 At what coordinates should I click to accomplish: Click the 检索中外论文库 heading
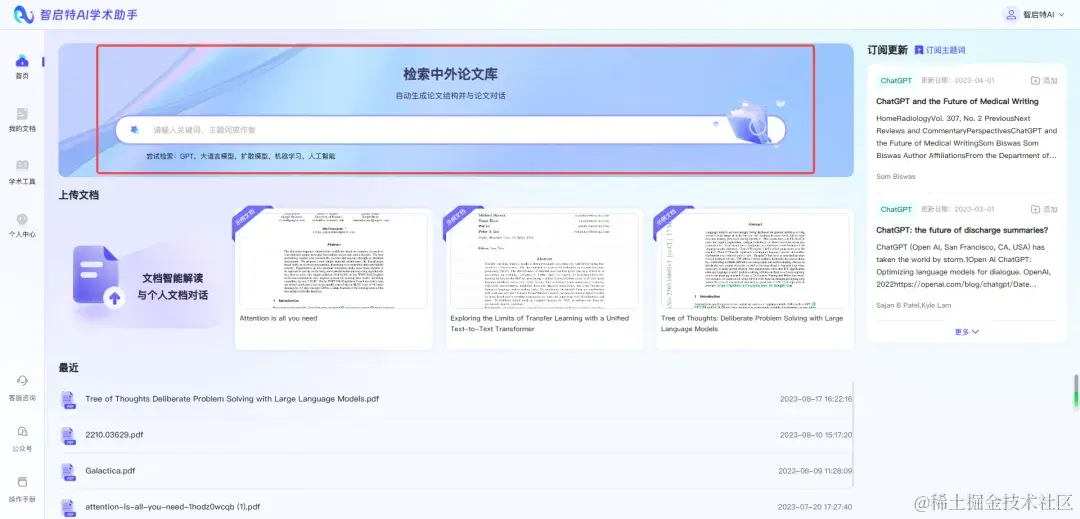[450, 74]
